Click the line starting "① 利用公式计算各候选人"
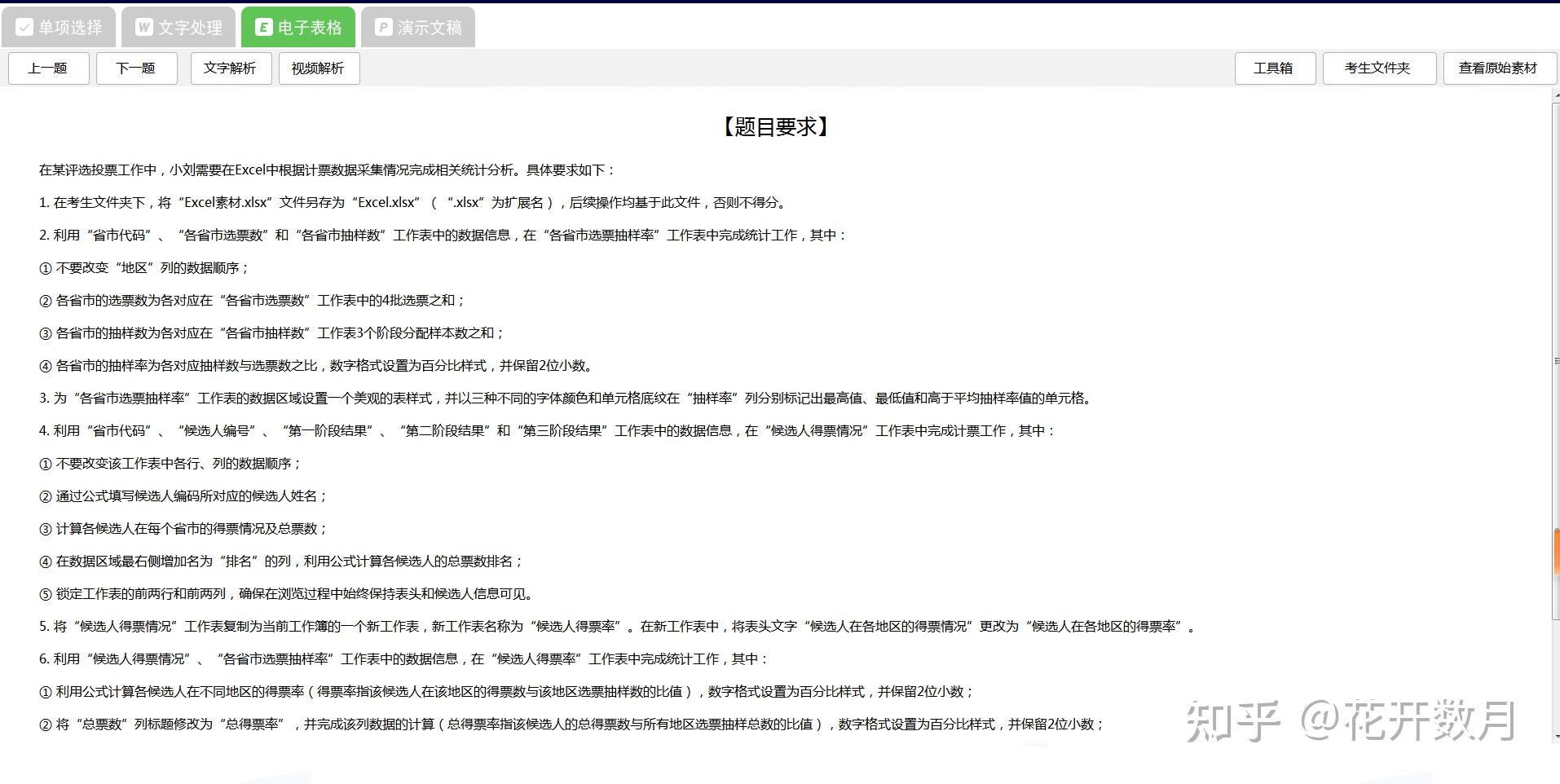1560x784 pixels. [x=507, y=692]
